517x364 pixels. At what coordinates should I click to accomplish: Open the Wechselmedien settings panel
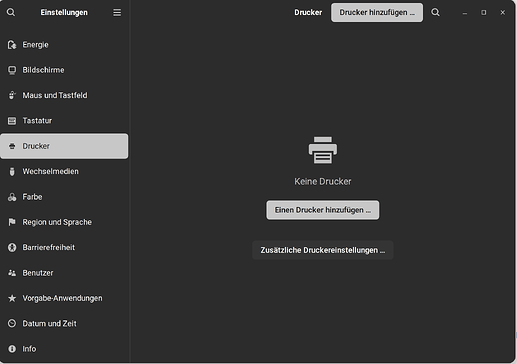[x=64, y=171]
